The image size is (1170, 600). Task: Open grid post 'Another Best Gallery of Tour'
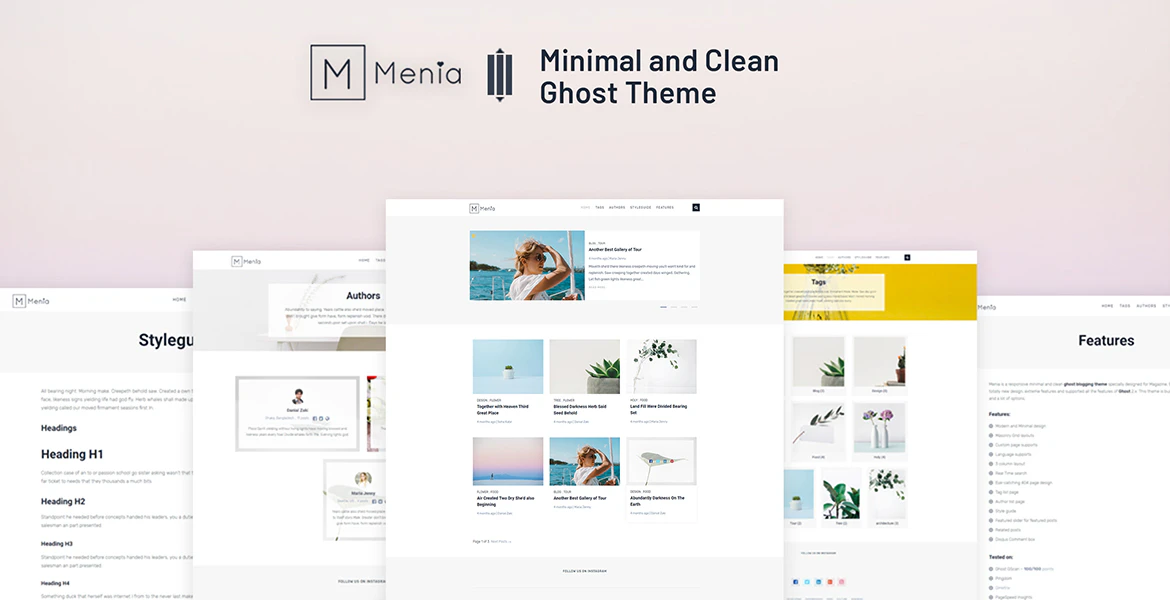click(x=580, y=498)
